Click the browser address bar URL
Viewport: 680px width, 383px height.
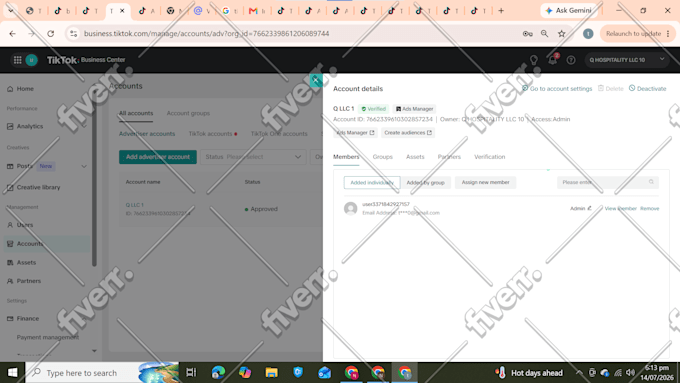click(206, 33)
